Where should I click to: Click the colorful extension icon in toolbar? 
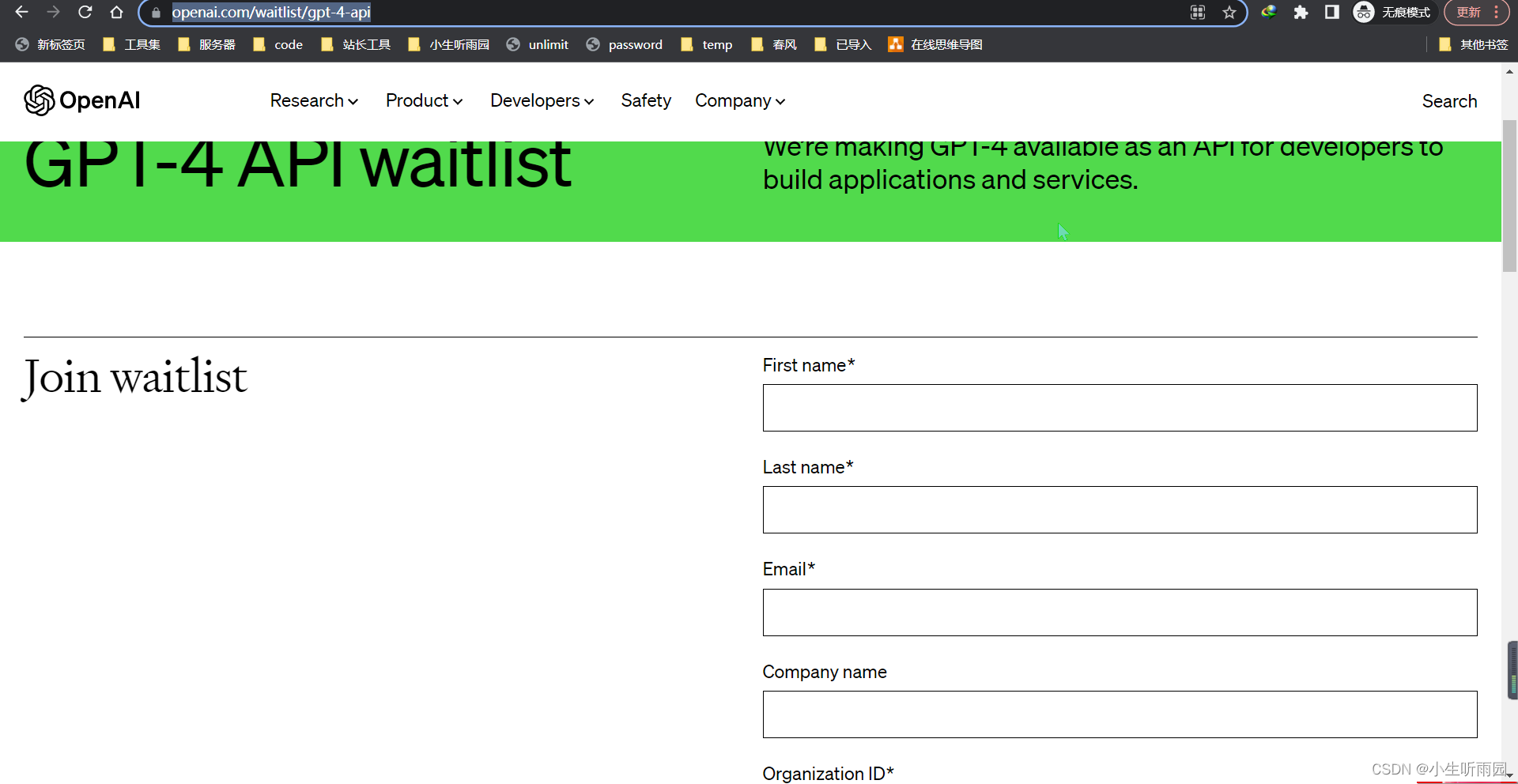[x=1269, y=12]
